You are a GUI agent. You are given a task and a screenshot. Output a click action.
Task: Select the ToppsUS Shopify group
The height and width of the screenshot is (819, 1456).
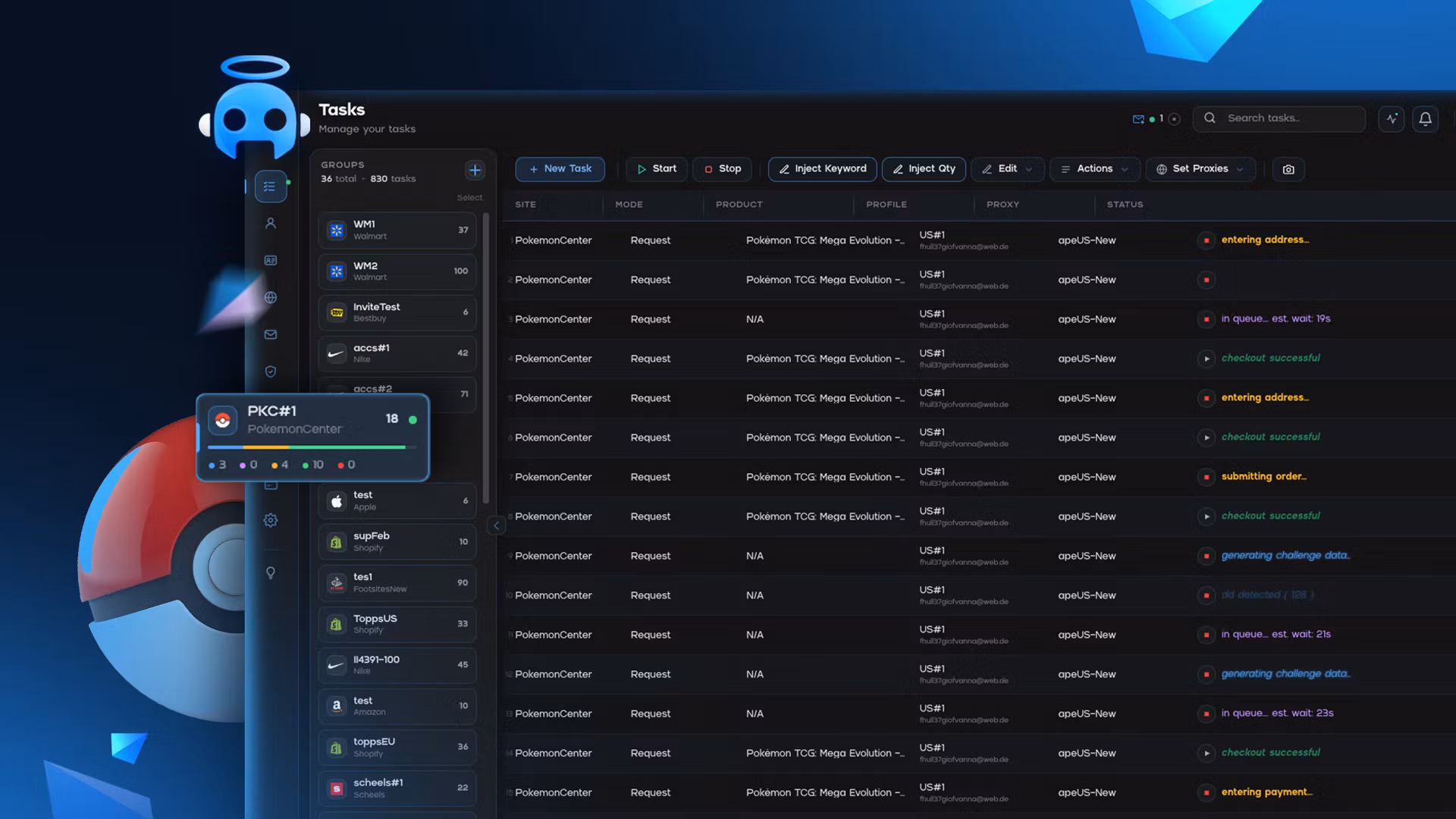click(x=397, y=624)
